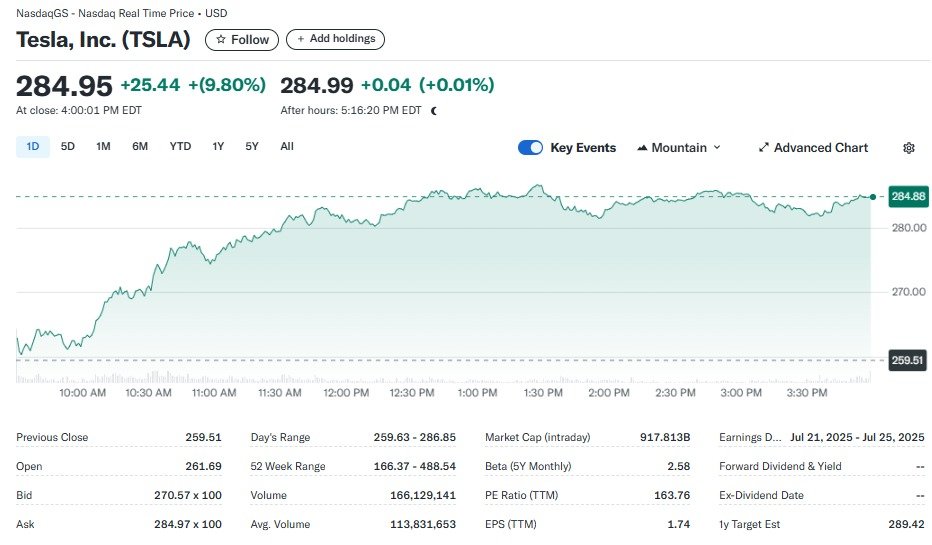This screenshot has width=932, height=545.
Task: Click the previous close 259.51 marker
Action: point(907,360)
